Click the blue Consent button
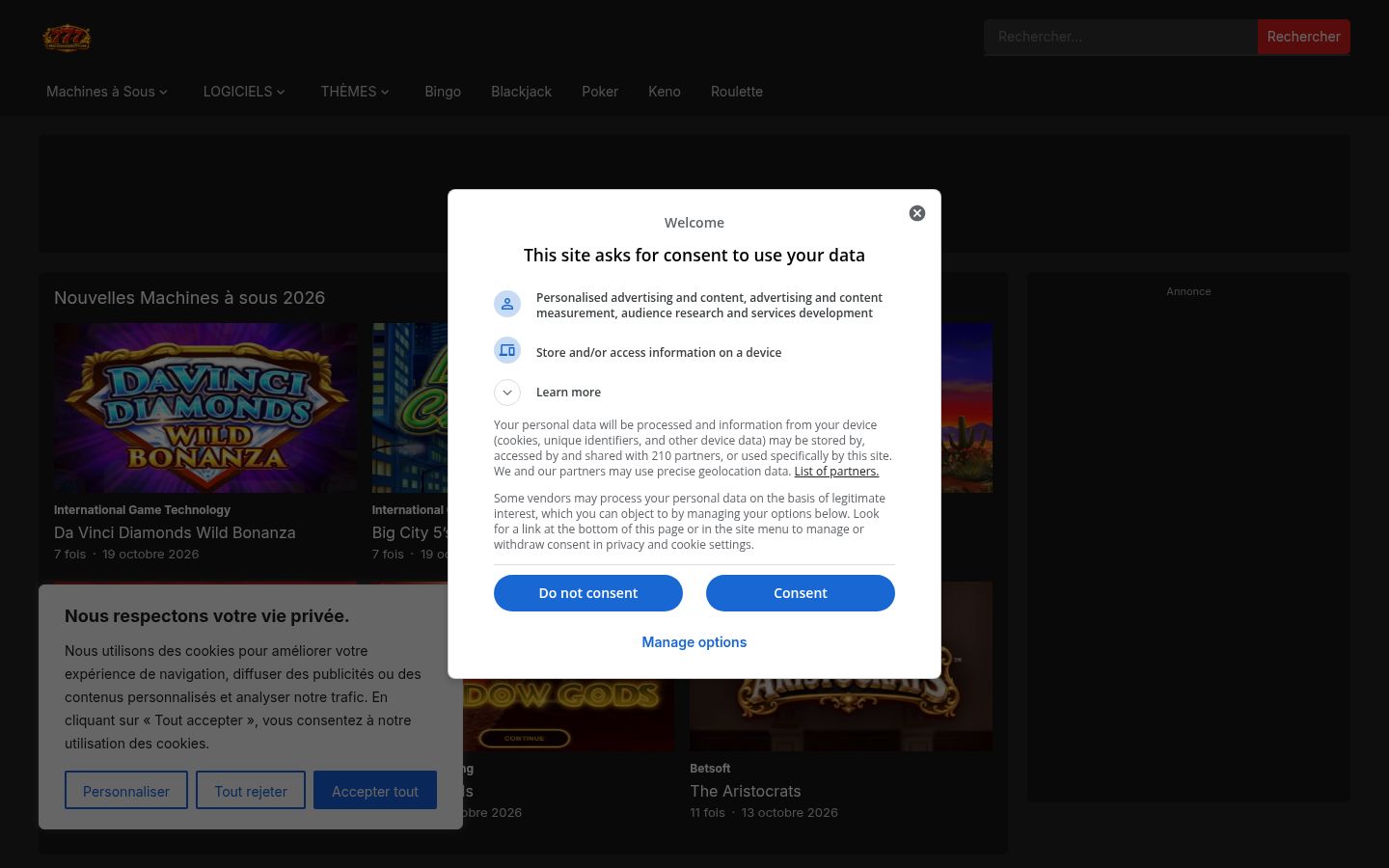 tap(801, 593)
